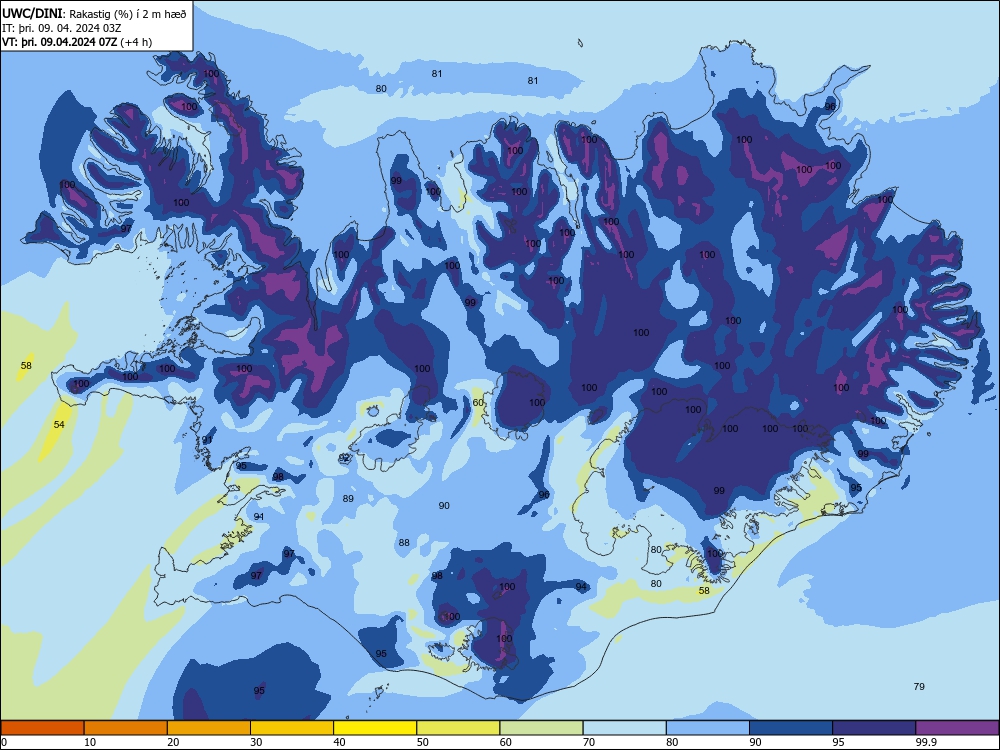Image resolution: width=1000 pixels, height=750 pixels.
Task: Select the 80–90 light blue legend swatch
Action: [708, 728]
